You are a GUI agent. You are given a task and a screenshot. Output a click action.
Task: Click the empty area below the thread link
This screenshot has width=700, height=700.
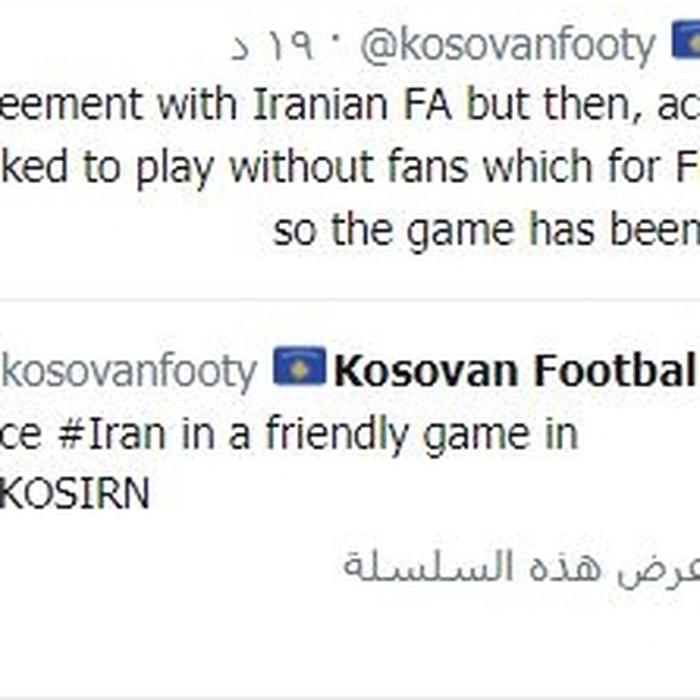(350, 643)
